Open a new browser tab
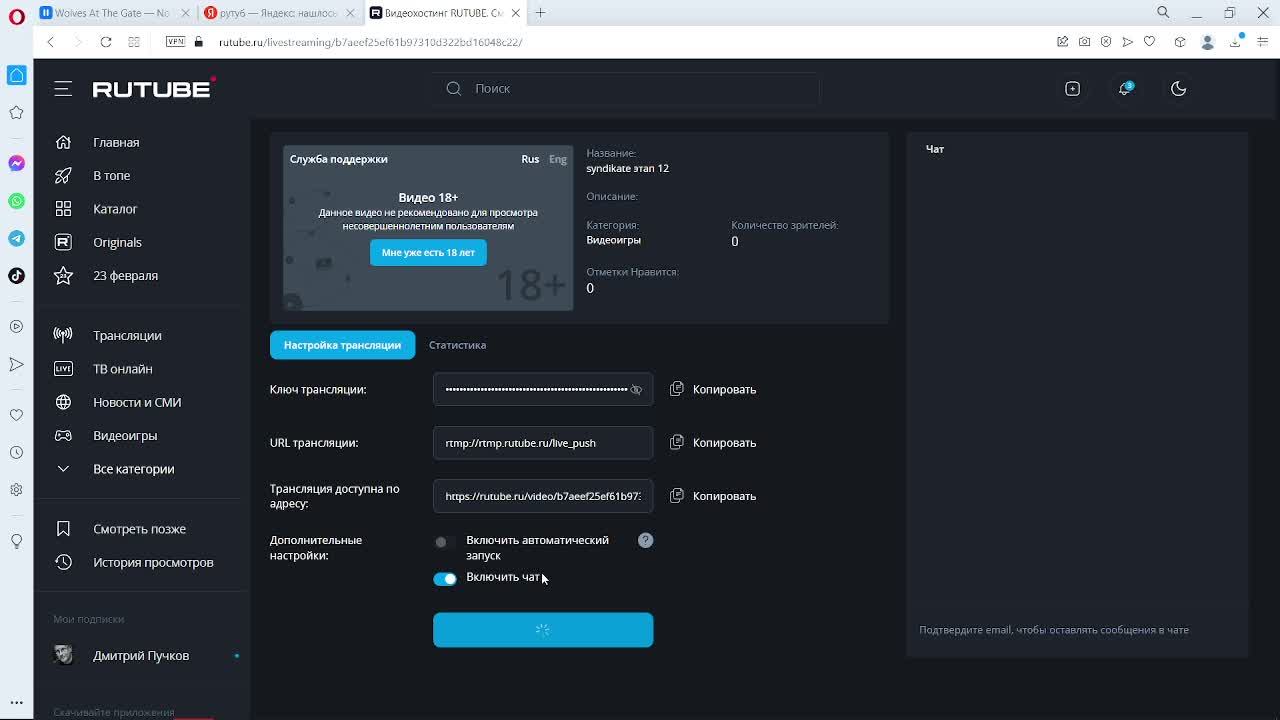This screenshot has width=1280, height=720. click(540, 13)
